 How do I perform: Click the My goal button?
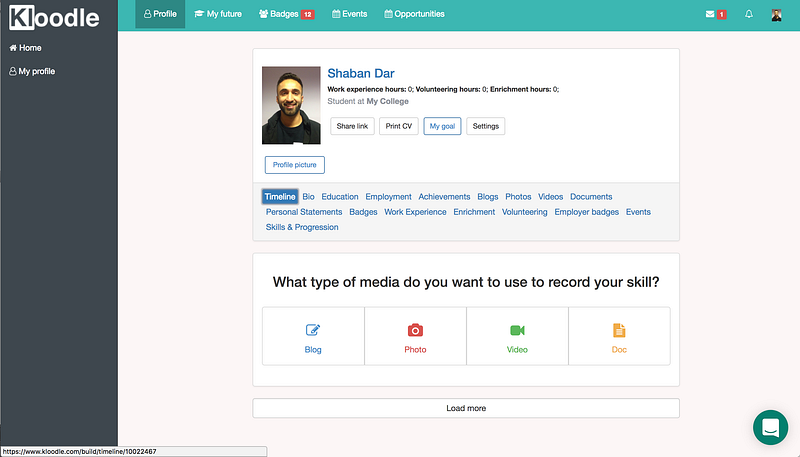pyautogui.click(x=442, y=126)
